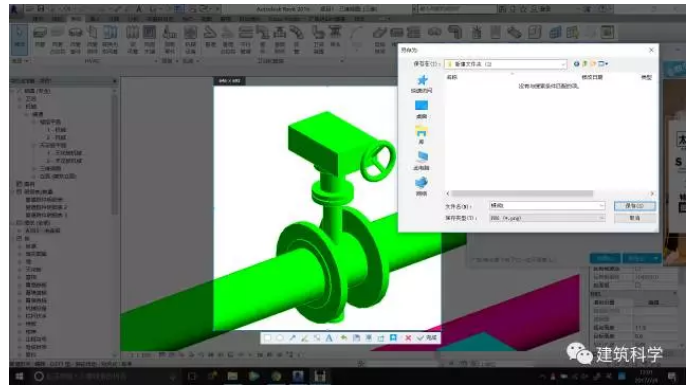Click the horizontal scrollbar in file list

point(522,194)
